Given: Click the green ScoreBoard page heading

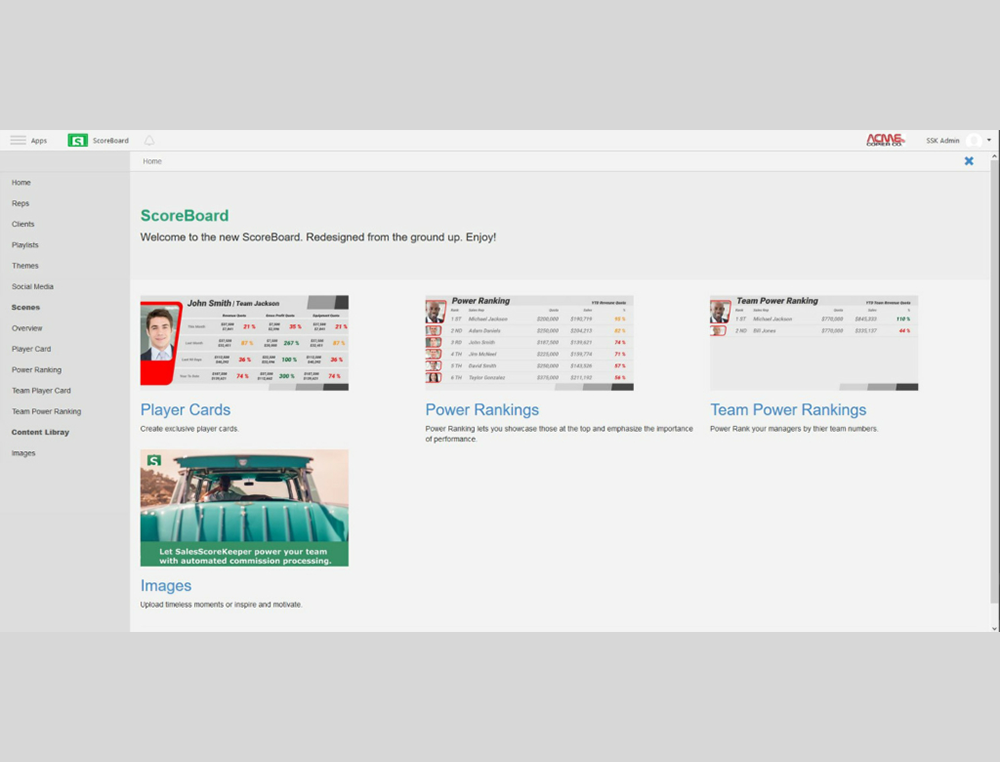Looking at the screenshot, I should [184, 216].
